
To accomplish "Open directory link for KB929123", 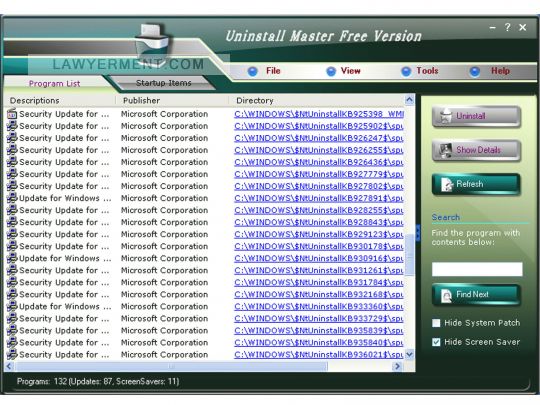I will 319,234.
